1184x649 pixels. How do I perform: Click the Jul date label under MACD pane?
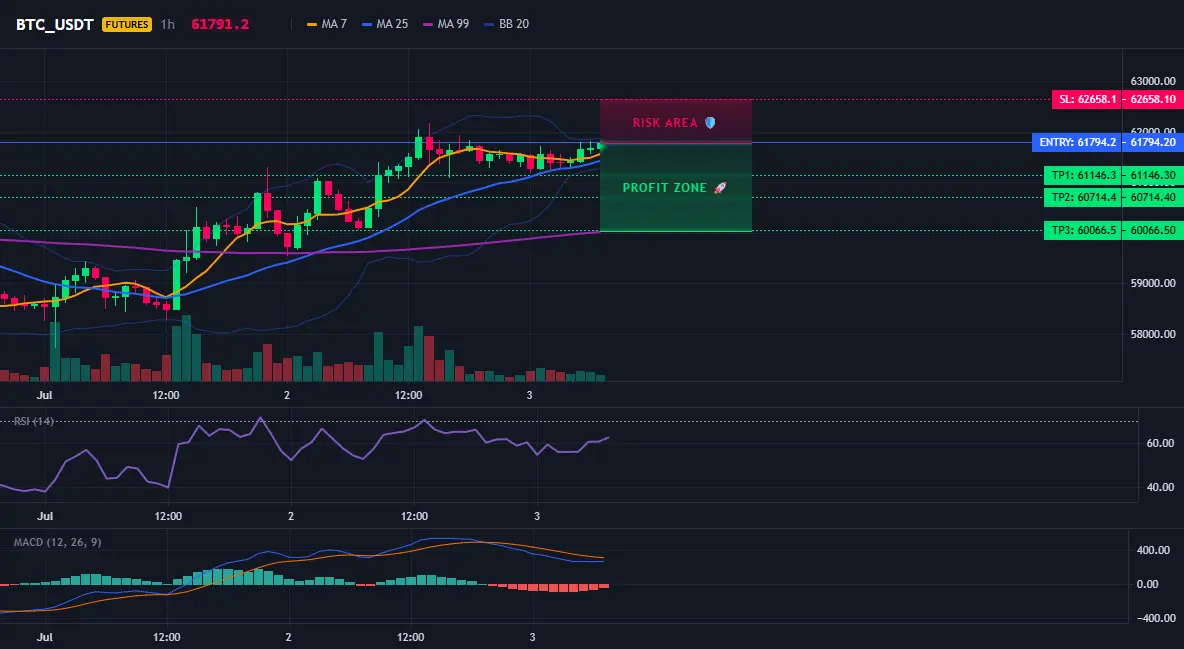tap(45, 637)
